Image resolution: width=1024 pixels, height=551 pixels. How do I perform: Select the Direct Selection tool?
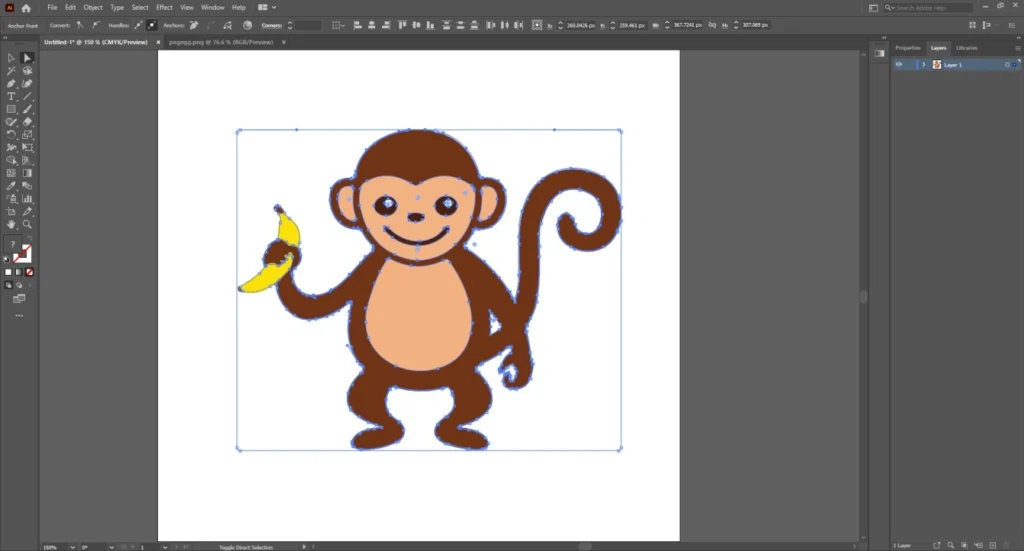[27, 58]
